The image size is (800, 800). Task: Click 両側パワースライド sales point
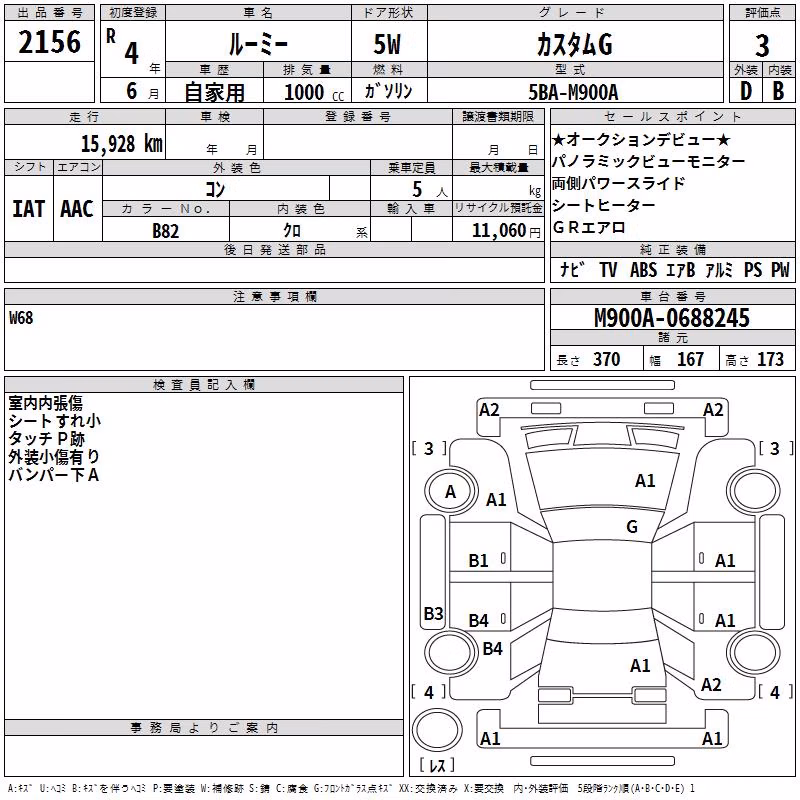coord(618,184)
